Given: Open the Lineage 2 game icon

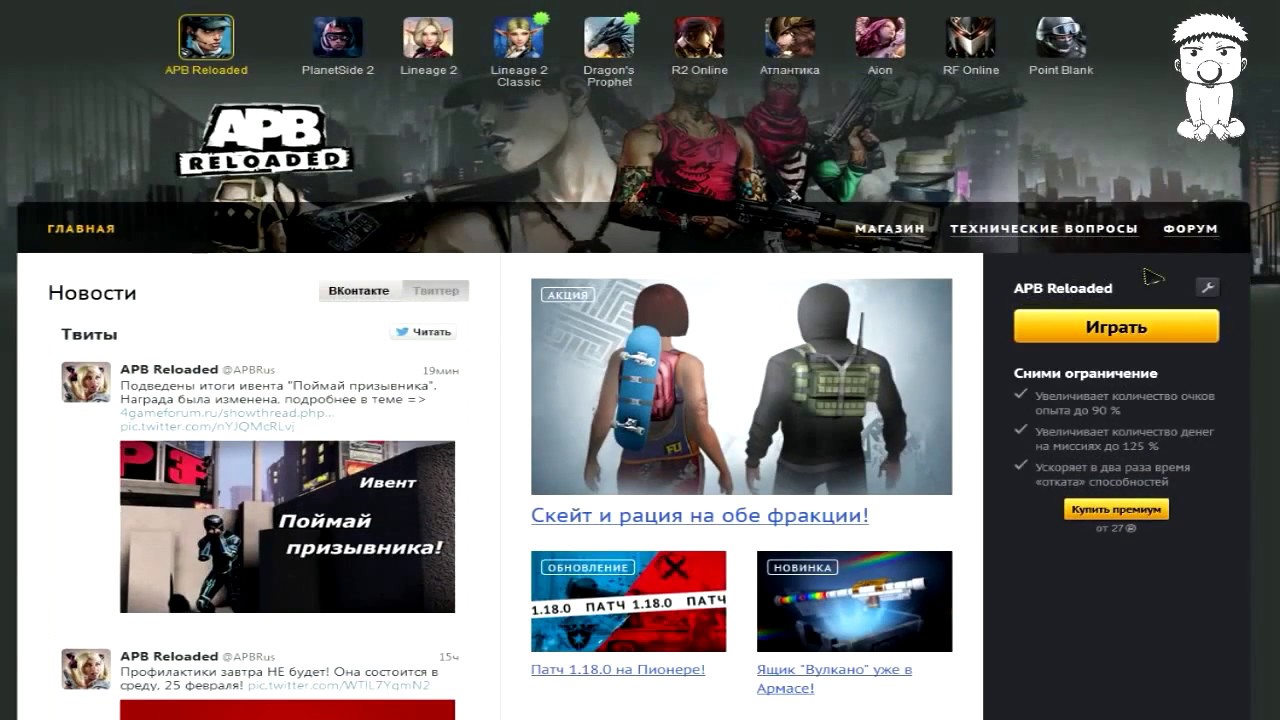Looking at the screenshot, I should (x=428, y=38).
